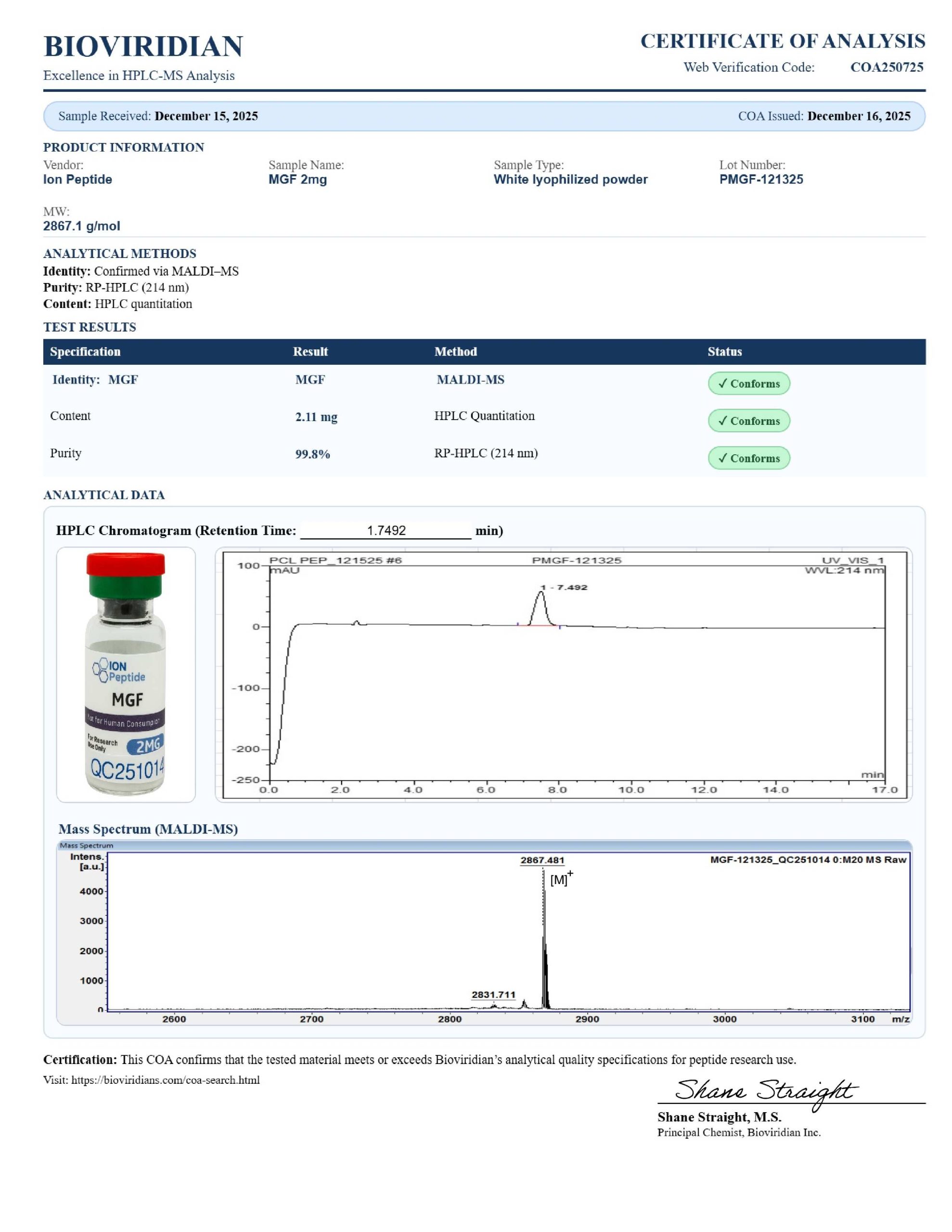
Task: Click the Sample Received date banner
Action: [x=158, y=116]
